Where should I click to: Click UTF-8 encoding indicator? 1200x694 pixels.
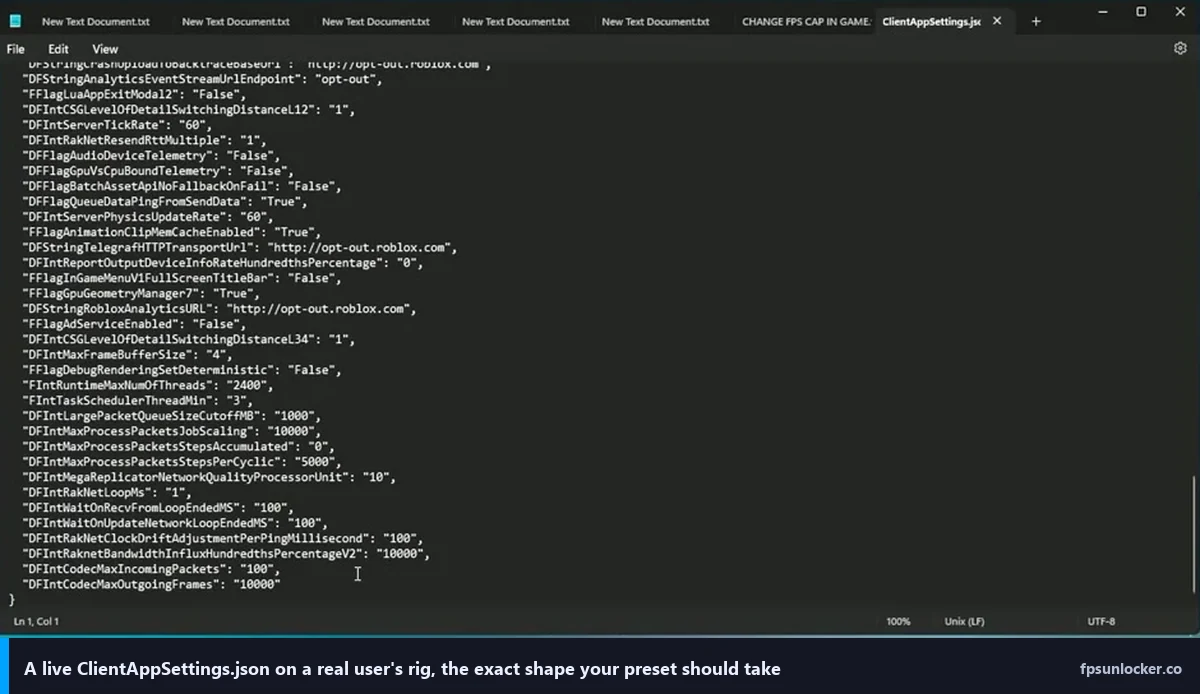(1101, 621)
